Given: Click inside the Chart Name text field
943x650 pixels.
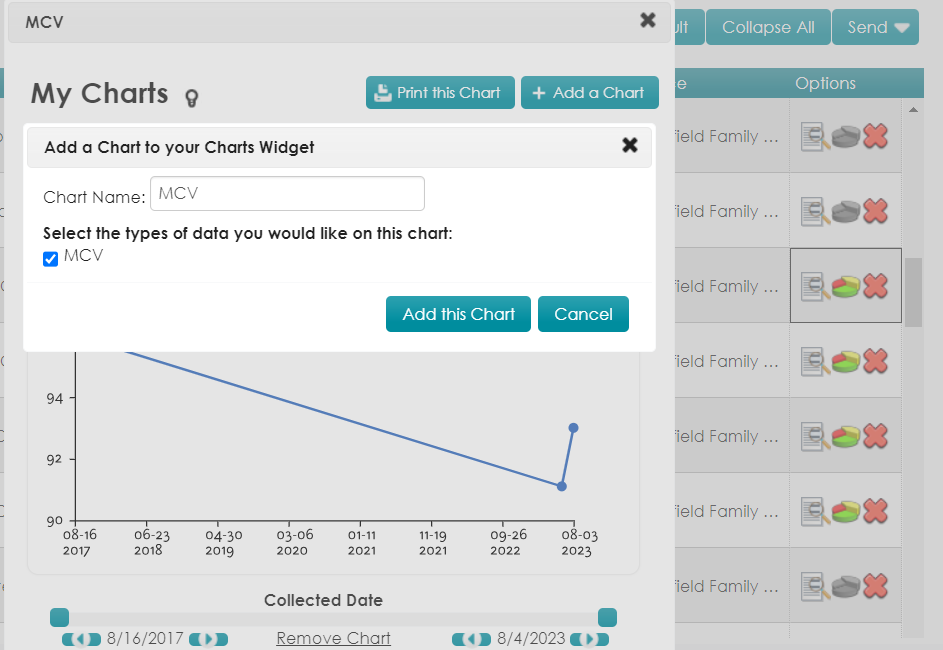Looking at the screenshot, I should [287, 194].
